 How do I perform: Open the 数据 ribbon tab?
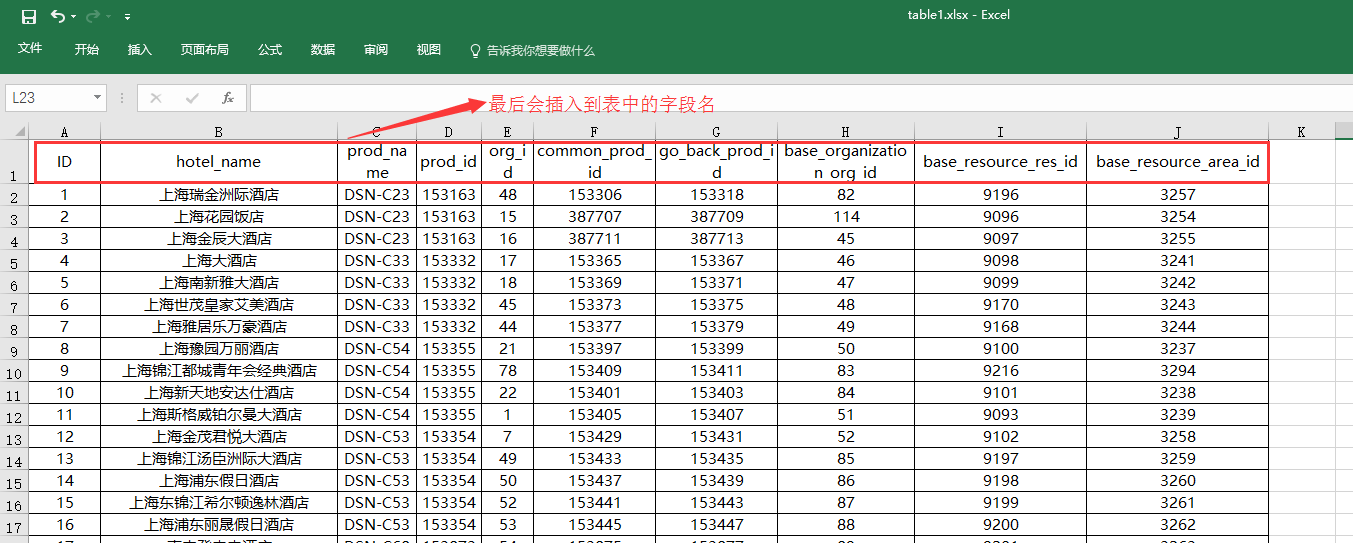tap(323, 49)
